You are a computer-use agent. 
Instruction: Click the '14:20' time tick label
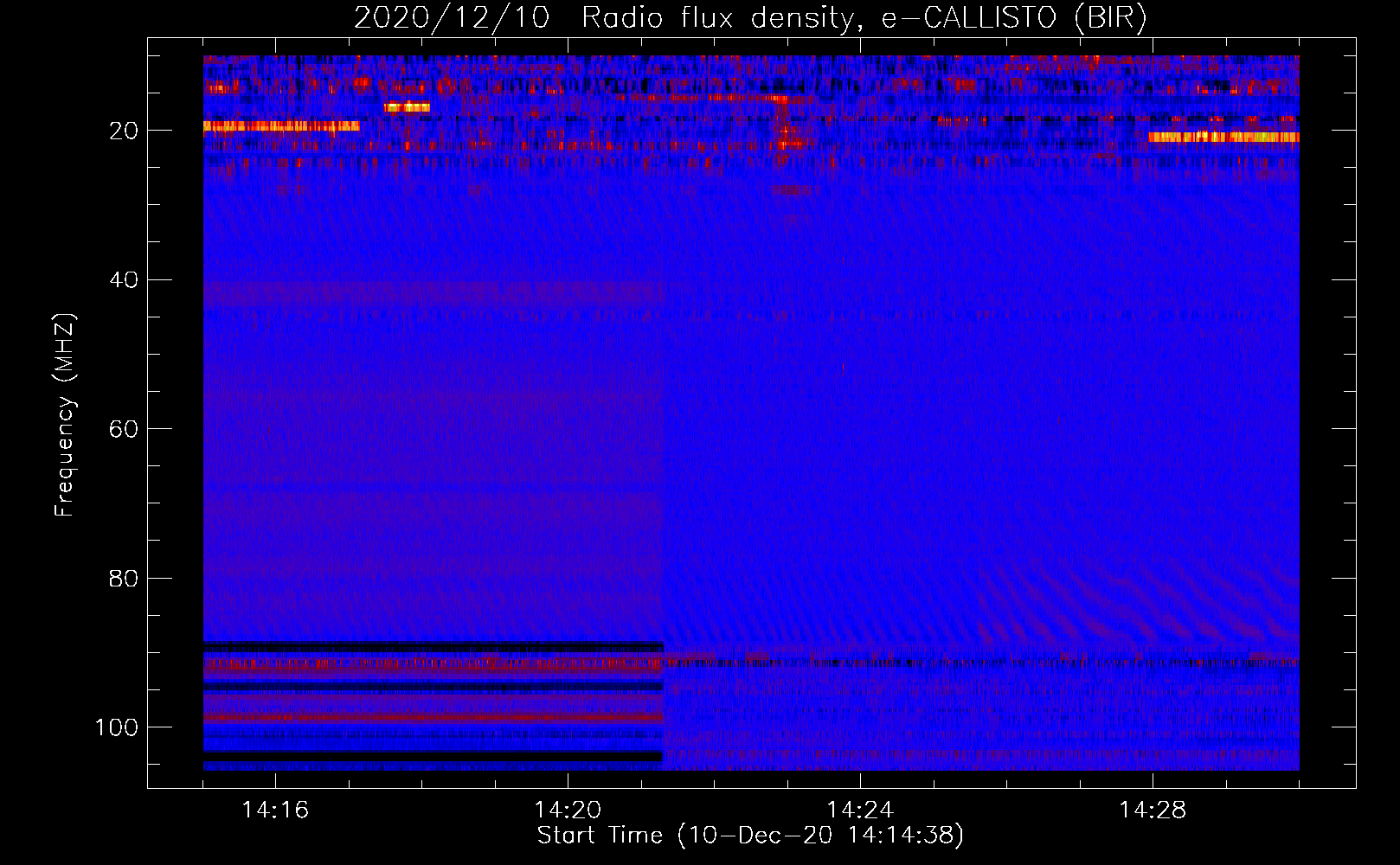568,810
